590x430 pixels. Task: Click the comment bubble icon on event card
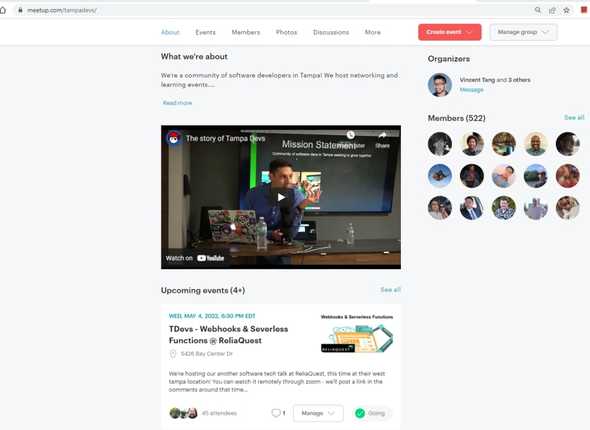pos(276,413)
